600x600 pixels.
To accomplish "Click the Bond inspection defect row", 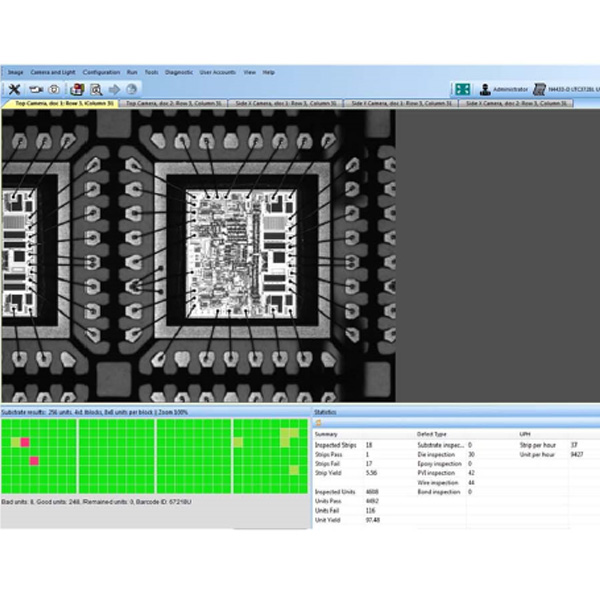I will coord(445,492).
